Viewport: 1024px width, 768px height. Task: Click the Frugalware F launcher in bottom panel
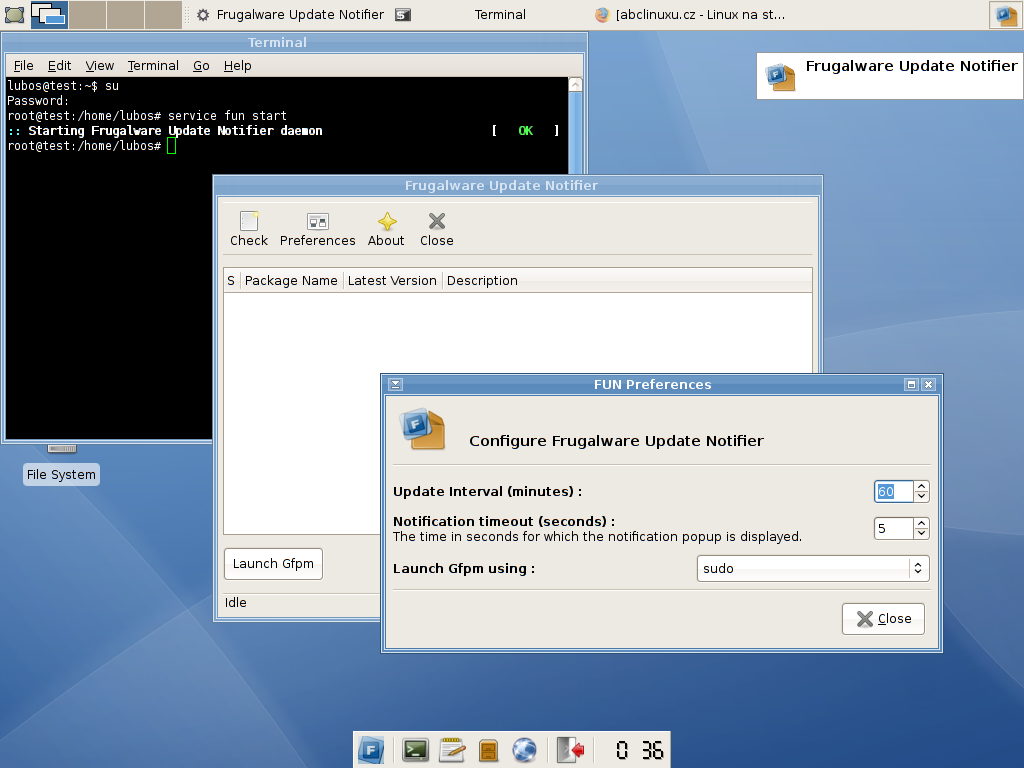372,750
